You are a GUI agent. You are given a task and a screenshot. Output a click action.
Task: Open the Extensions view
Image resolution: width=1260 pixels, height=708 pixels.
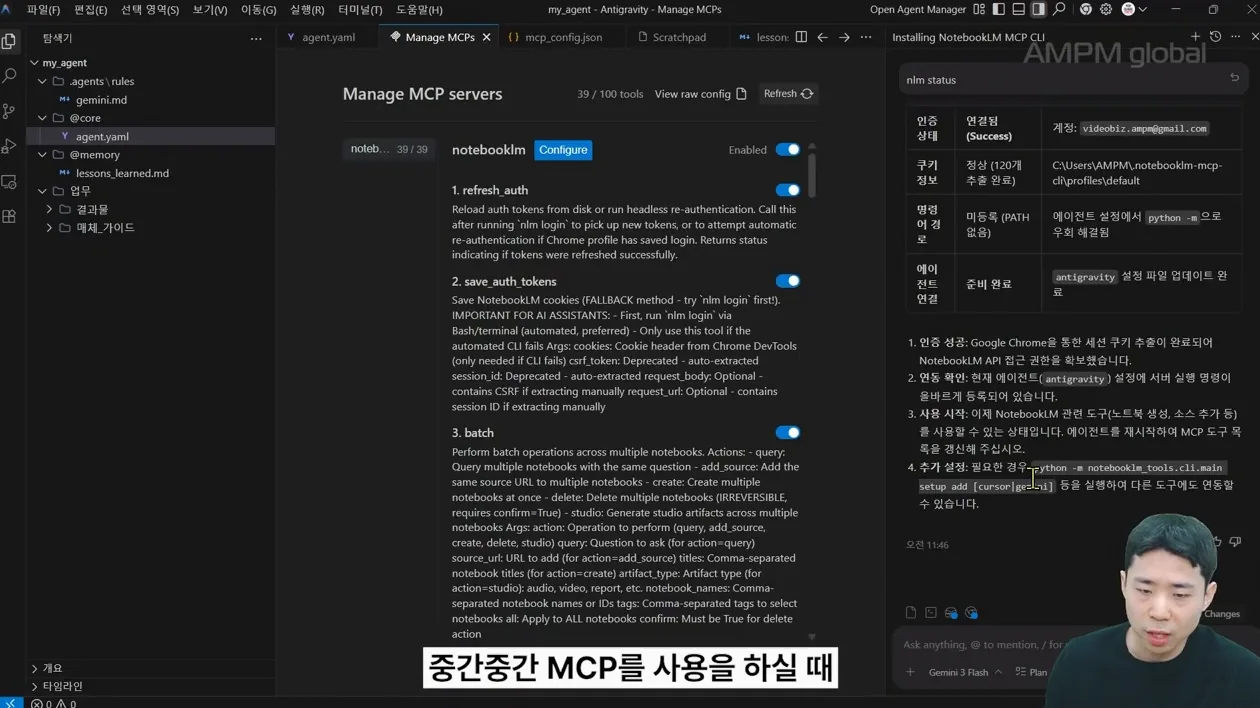point(10,217)
